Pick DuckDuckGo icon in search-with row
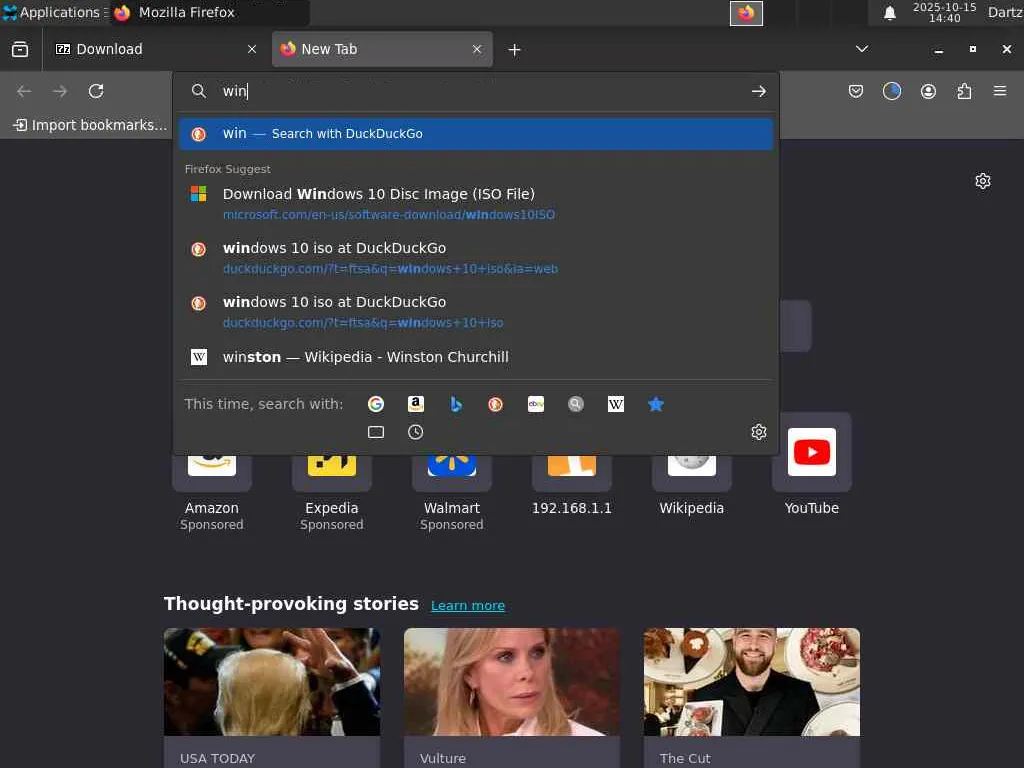The height and width of the screenshot is (768, 1024). [496, 404]
